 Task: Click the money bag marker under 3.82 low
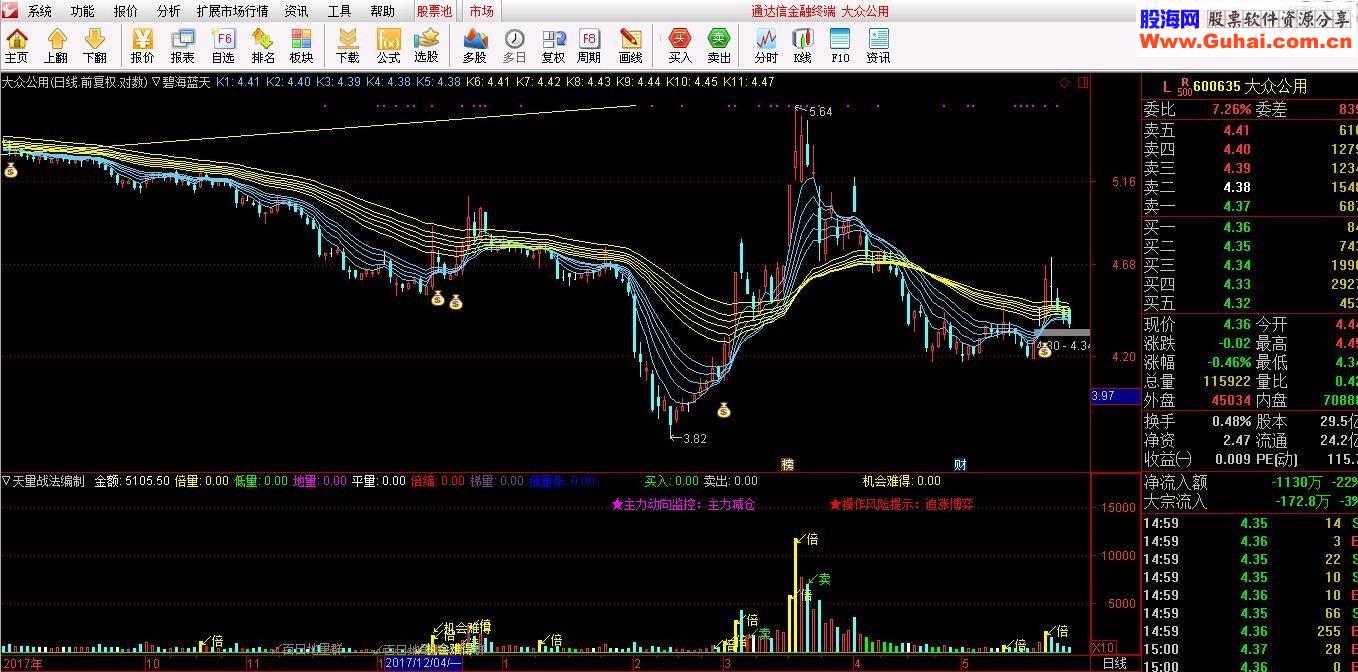click(724, 409)
